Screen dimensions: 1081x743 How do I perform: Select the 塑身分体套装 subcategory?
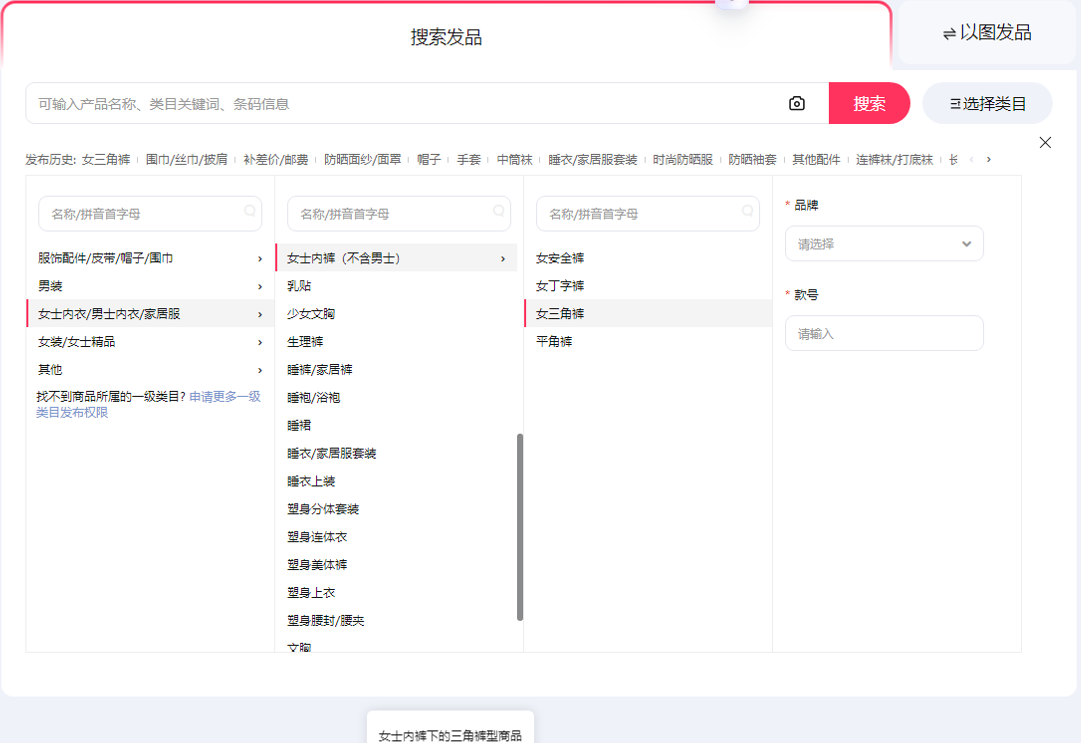point(396,509)
